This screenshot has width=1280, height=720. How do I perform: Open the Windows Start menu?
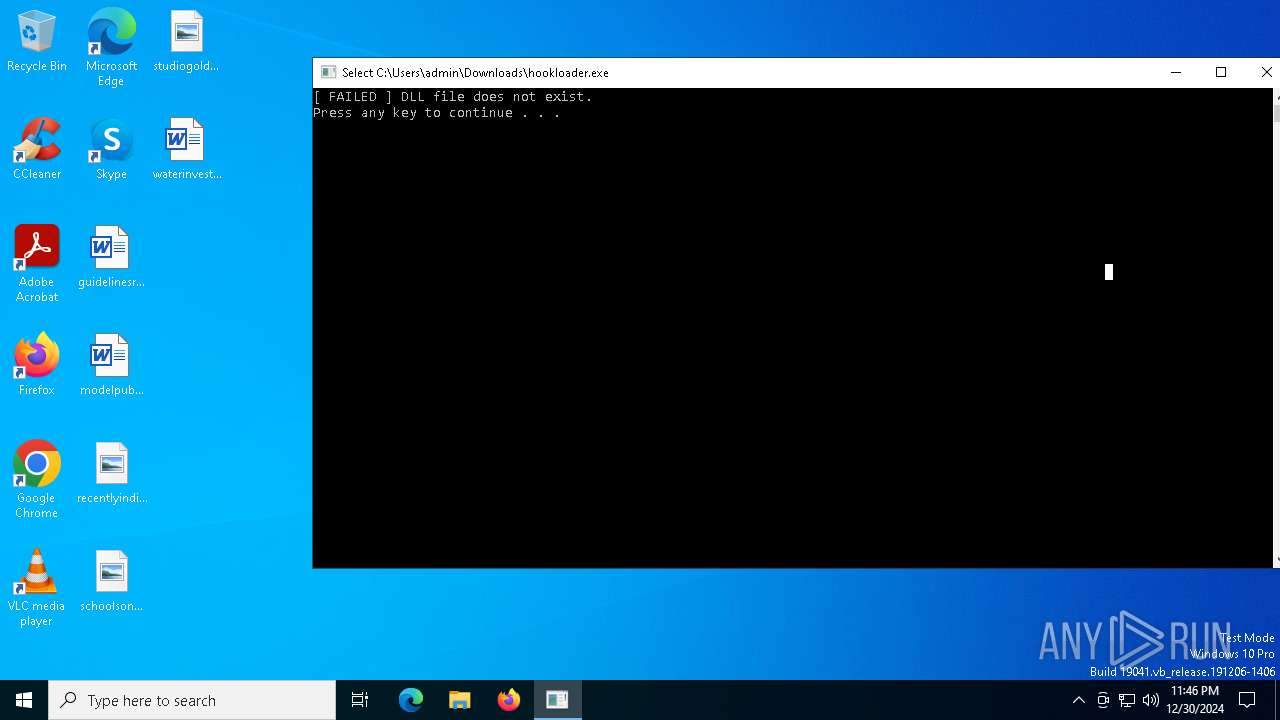[x=24, y=700]
